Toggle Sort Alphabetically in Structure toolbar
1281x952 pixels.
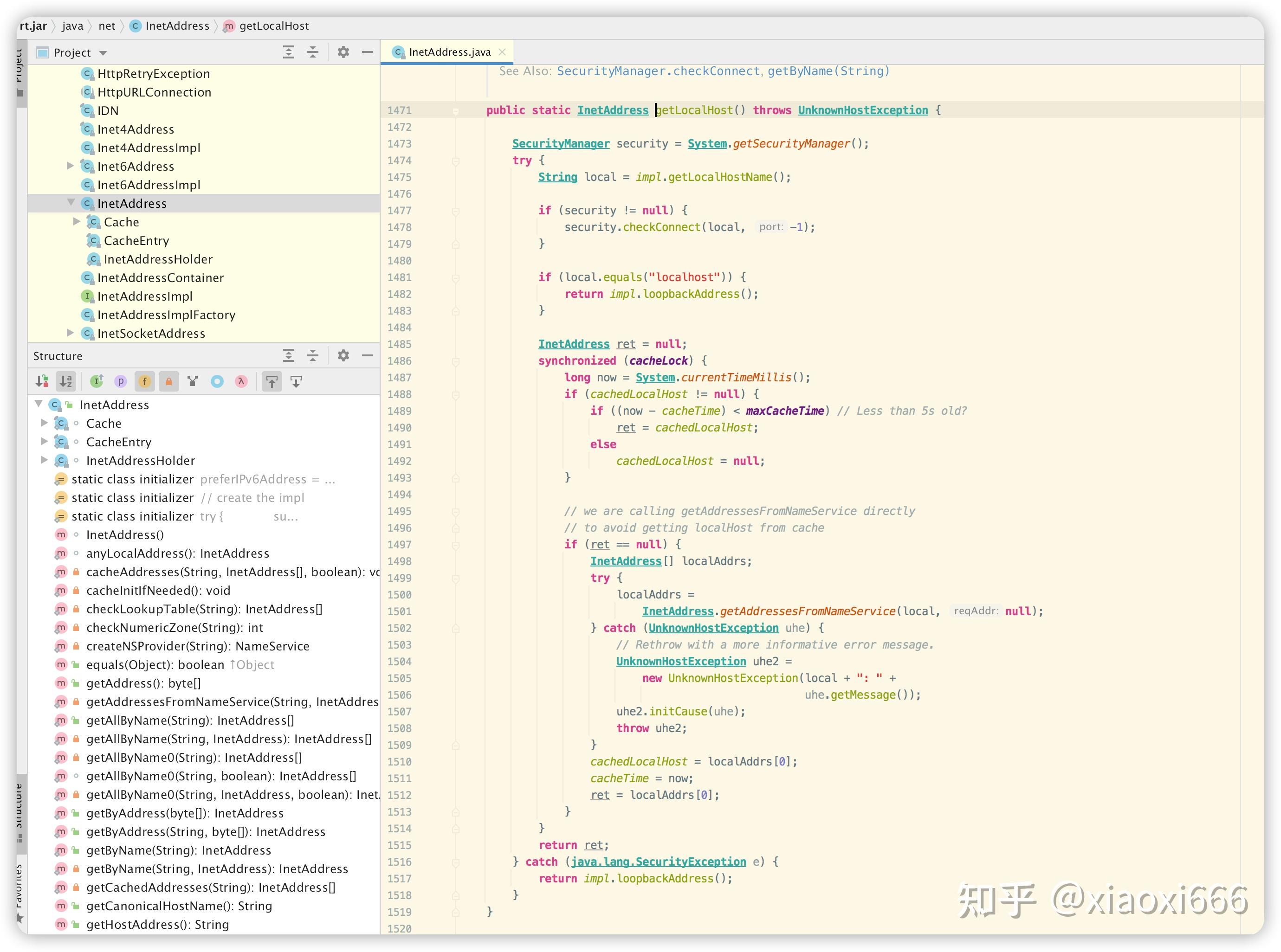pos(66,381)
